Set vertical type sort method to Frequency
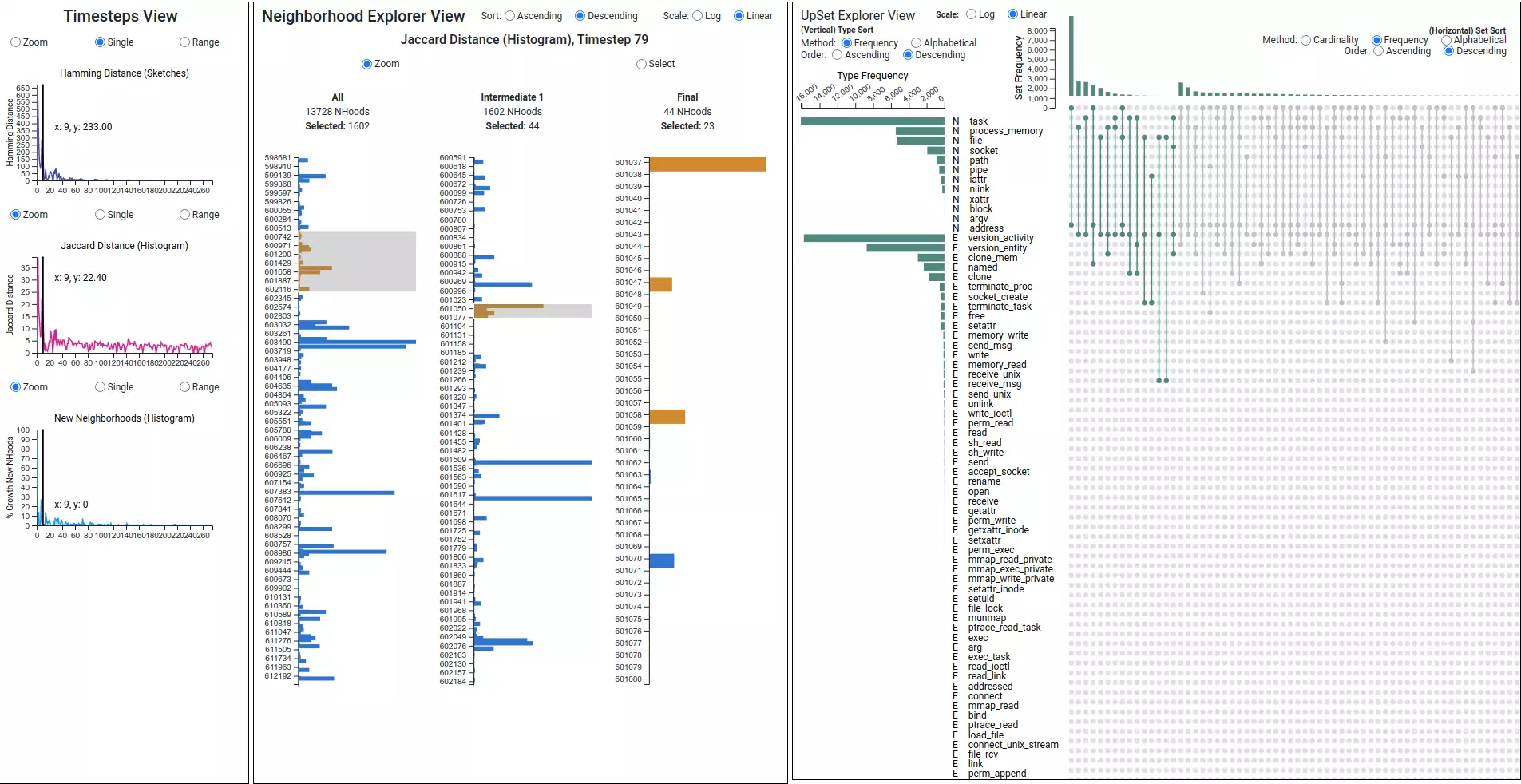 [x=846, y=43]
